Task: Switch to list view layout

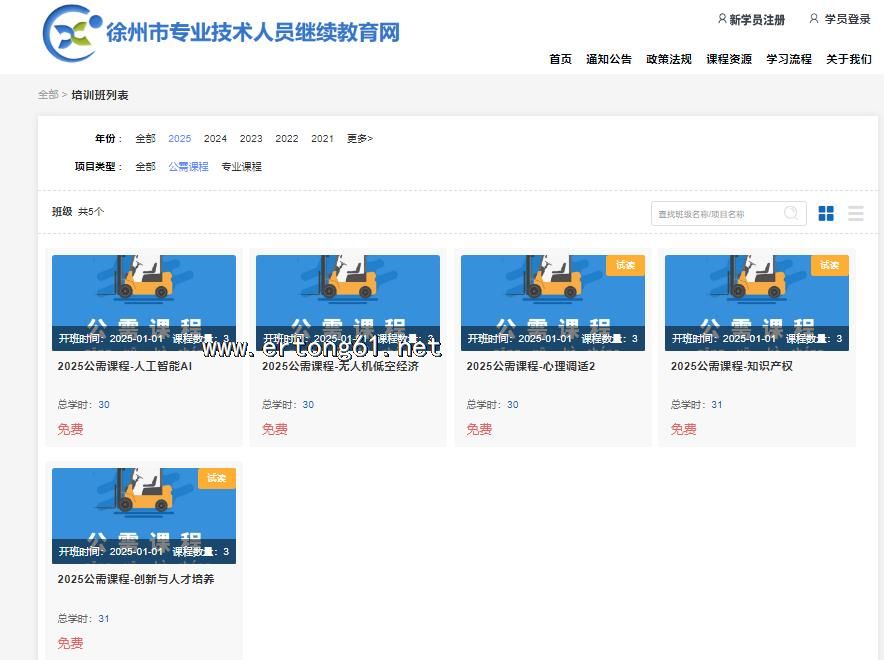Action: pyautogui.click(x=855, y=213)
